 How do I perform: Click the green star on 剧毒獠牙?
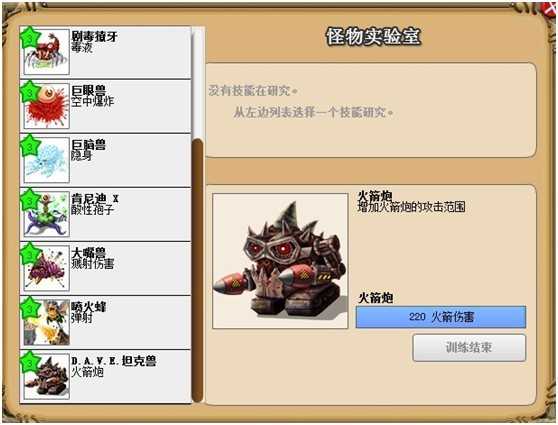(x=30, y=37)
